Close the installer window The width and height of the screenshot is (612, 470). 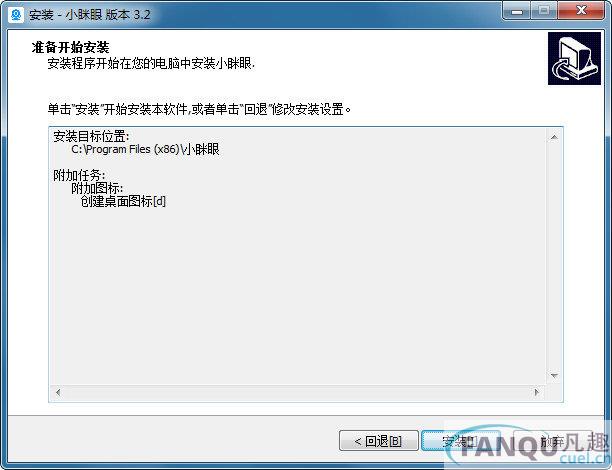(581, 11)
